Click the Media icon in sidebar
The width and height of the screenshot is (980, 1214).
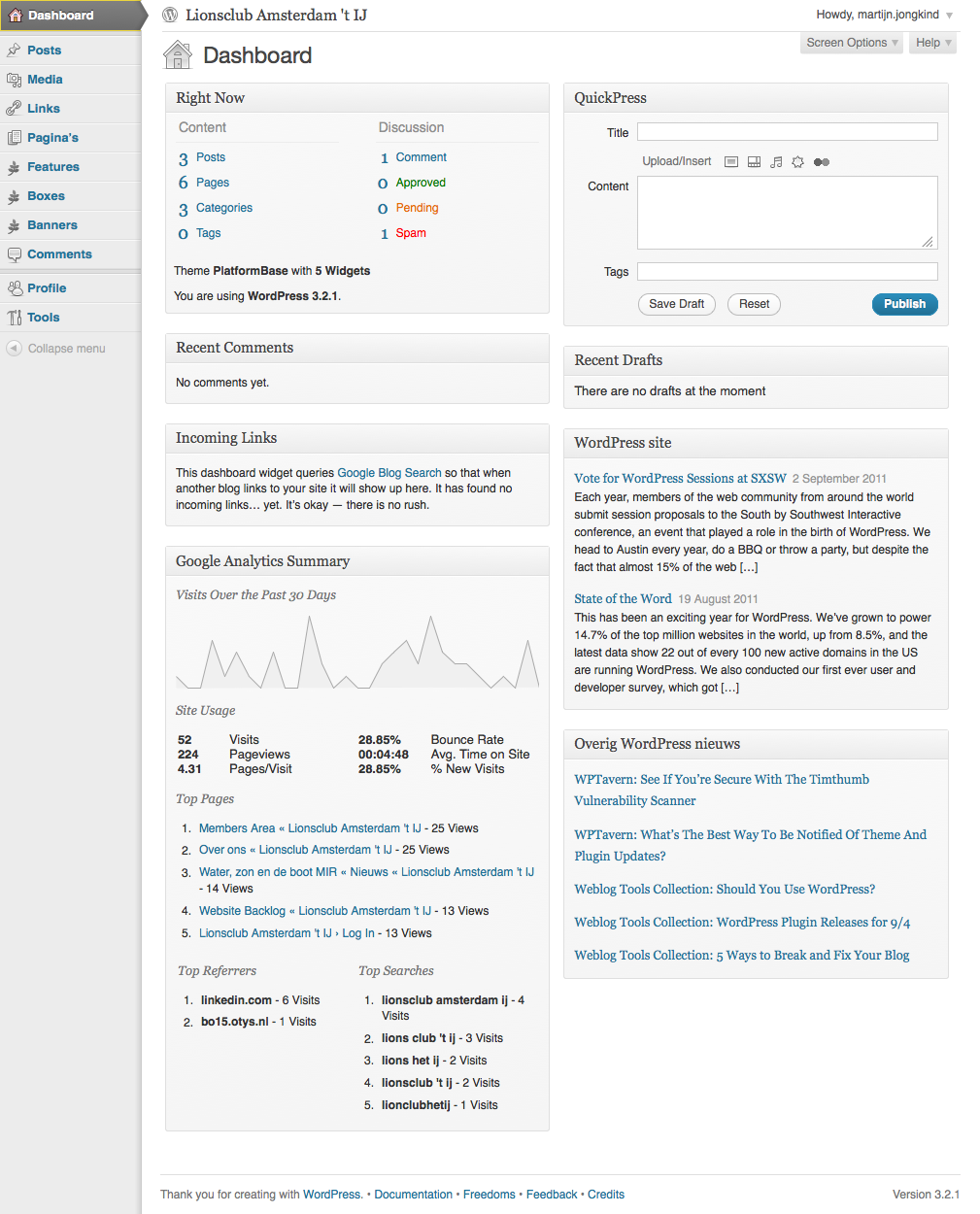point(14,79)
